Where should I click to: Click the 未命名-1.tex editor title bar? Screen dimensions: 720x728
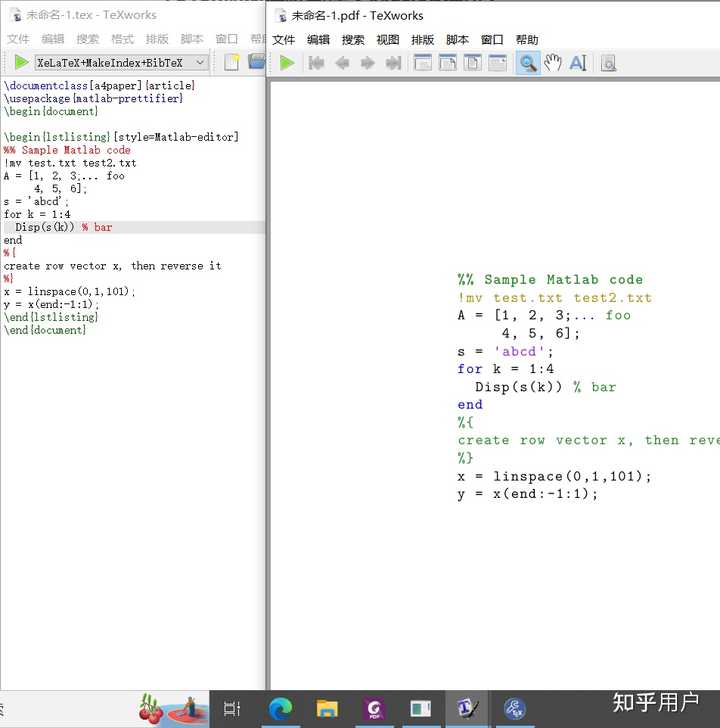tap(132, 15)
